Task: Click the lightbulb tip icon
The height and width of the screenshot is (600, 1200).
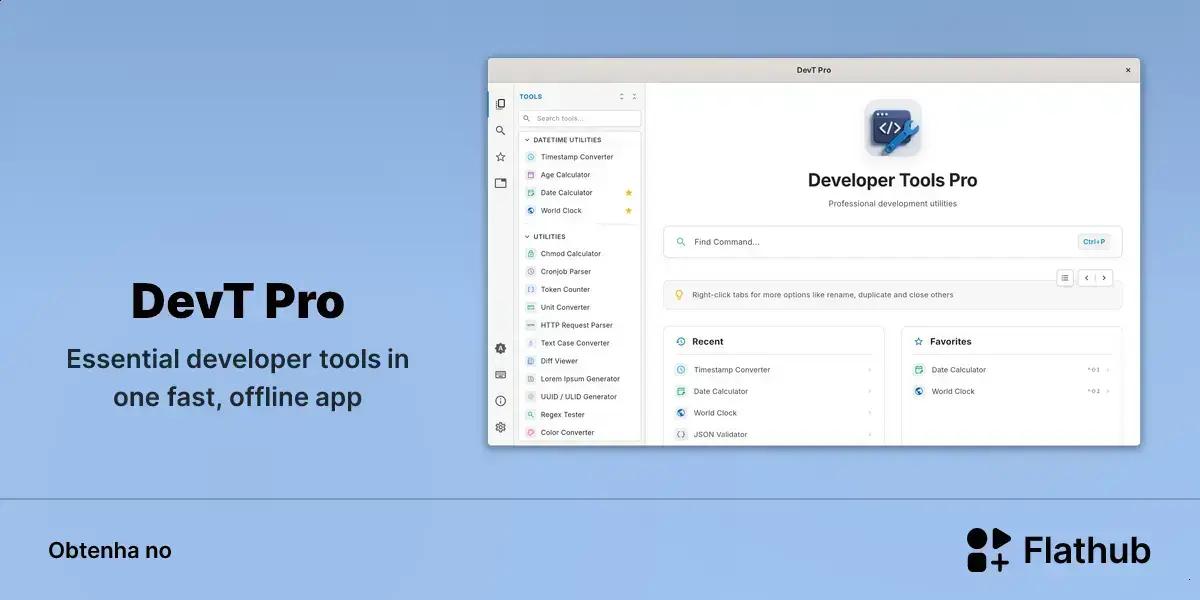Action: 679,295
